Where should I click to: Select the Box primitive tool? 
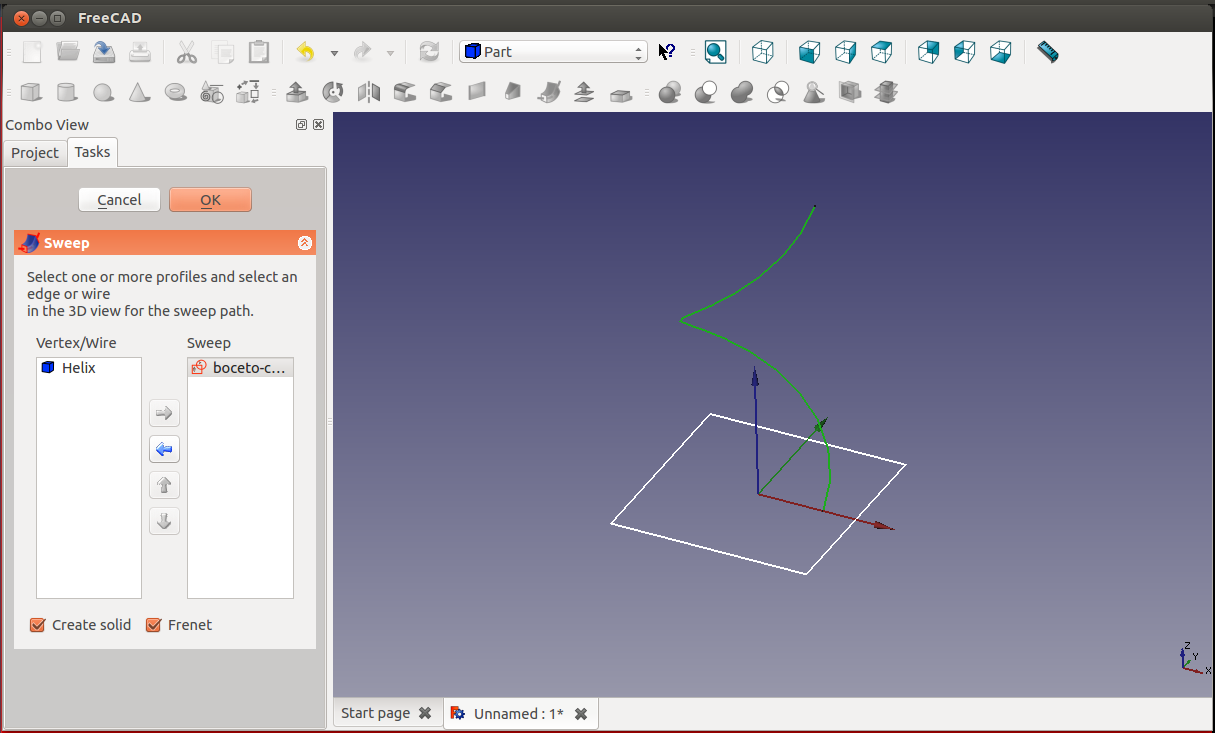point(31,93)
